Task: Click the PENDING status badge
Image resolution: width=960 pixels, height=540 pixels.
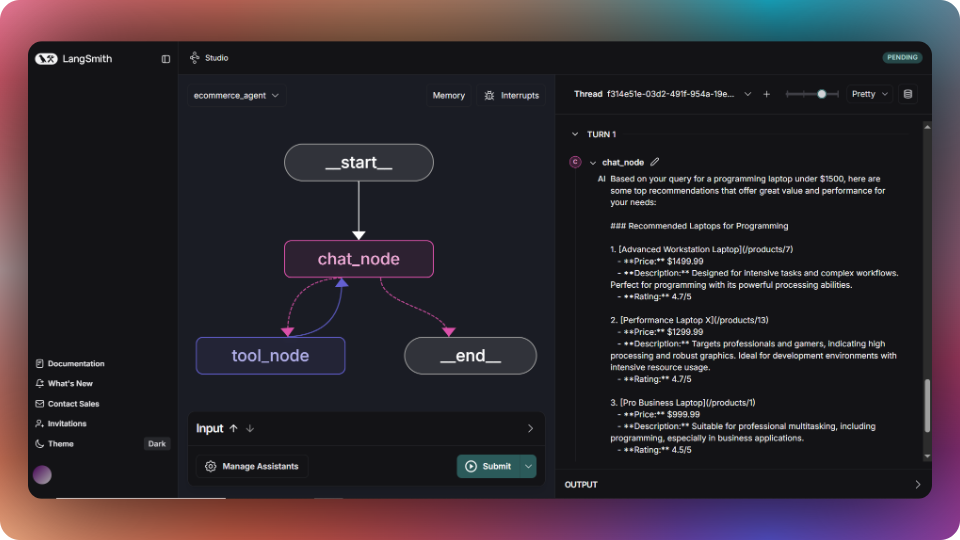Action: pos(902,58)
